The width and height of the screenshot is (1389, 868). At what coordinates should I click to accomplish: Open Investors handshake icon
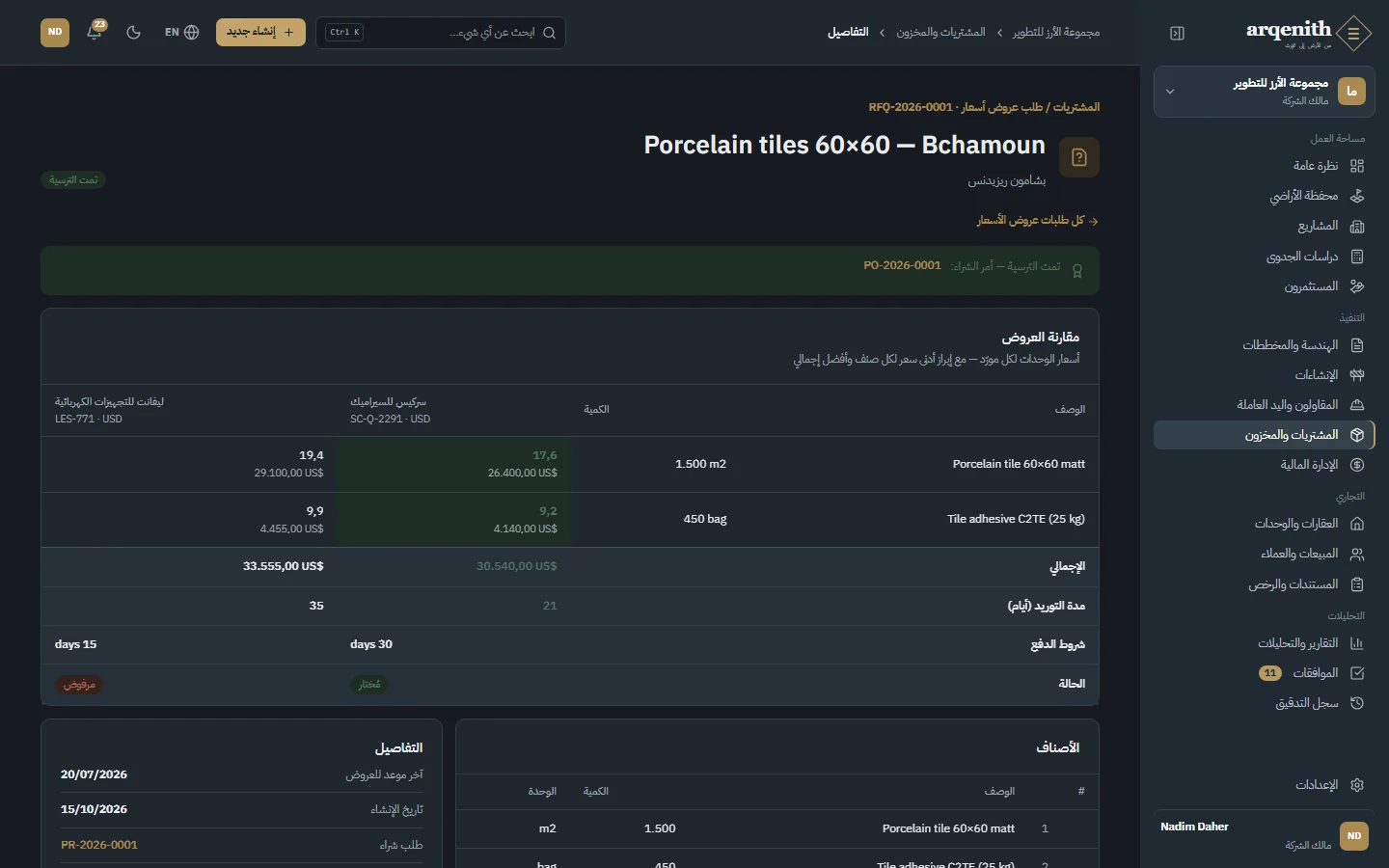tap(1357, 286)
